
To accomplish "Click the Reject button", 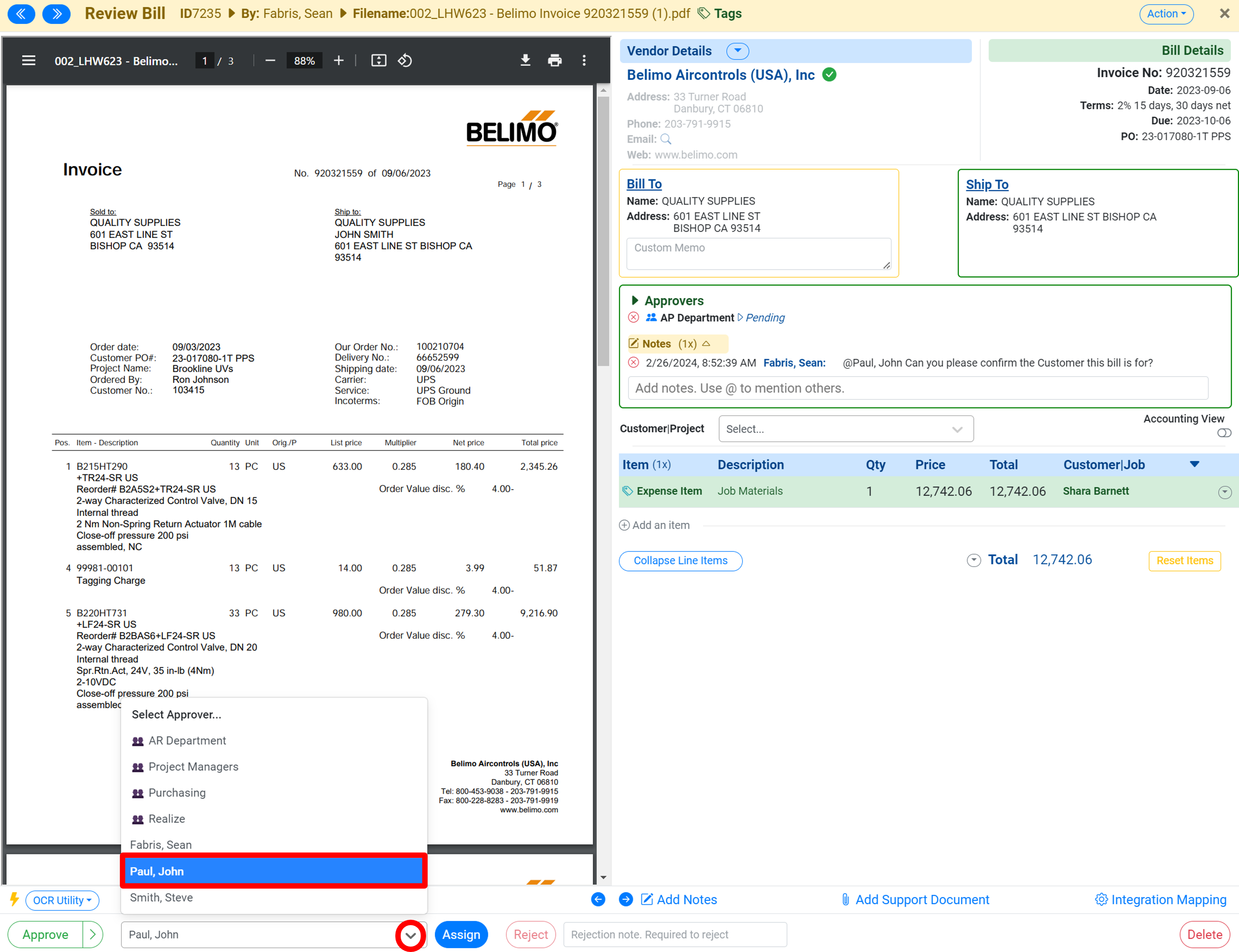I will [x=531, y=934].
